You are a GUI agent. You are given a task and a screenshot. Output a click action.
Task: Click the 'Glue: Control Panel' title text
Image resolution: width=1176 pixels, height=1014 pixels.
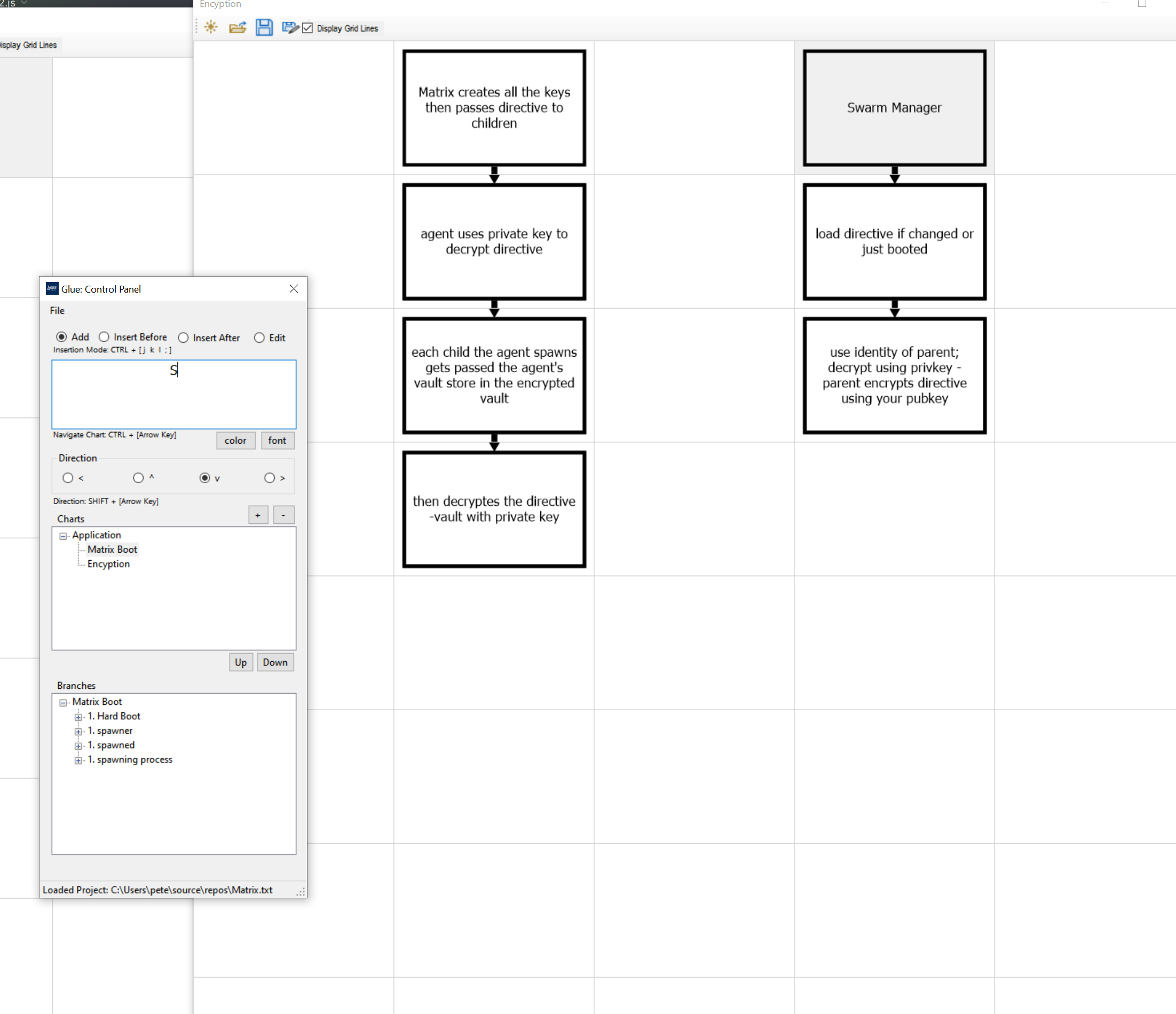101,289
